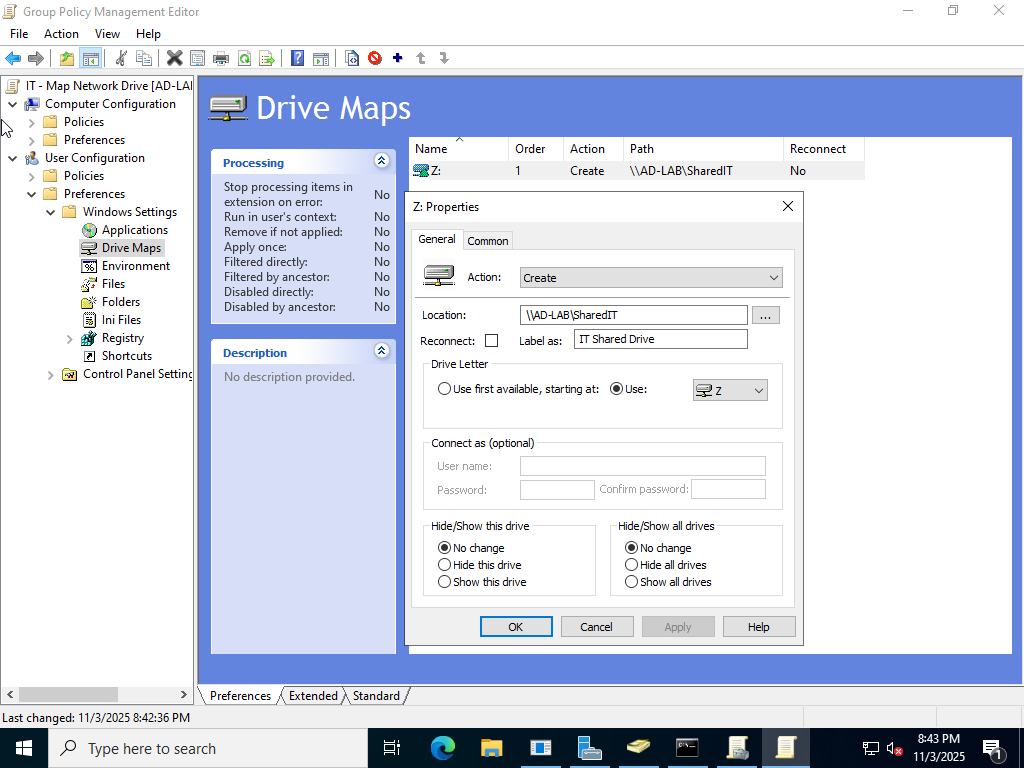Select the Environment node in the tree
This screenshot has height=768, width=1024.
coord(135,266)
